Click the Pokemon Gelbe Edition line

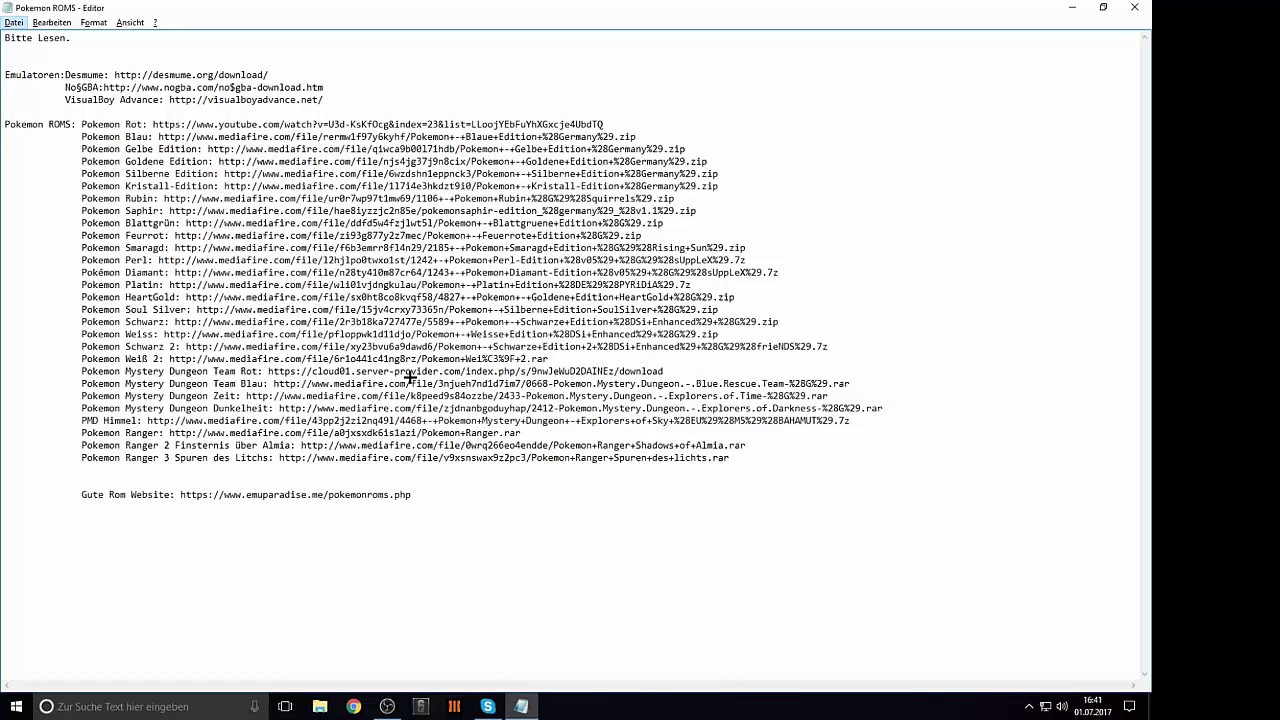(383, 149)
